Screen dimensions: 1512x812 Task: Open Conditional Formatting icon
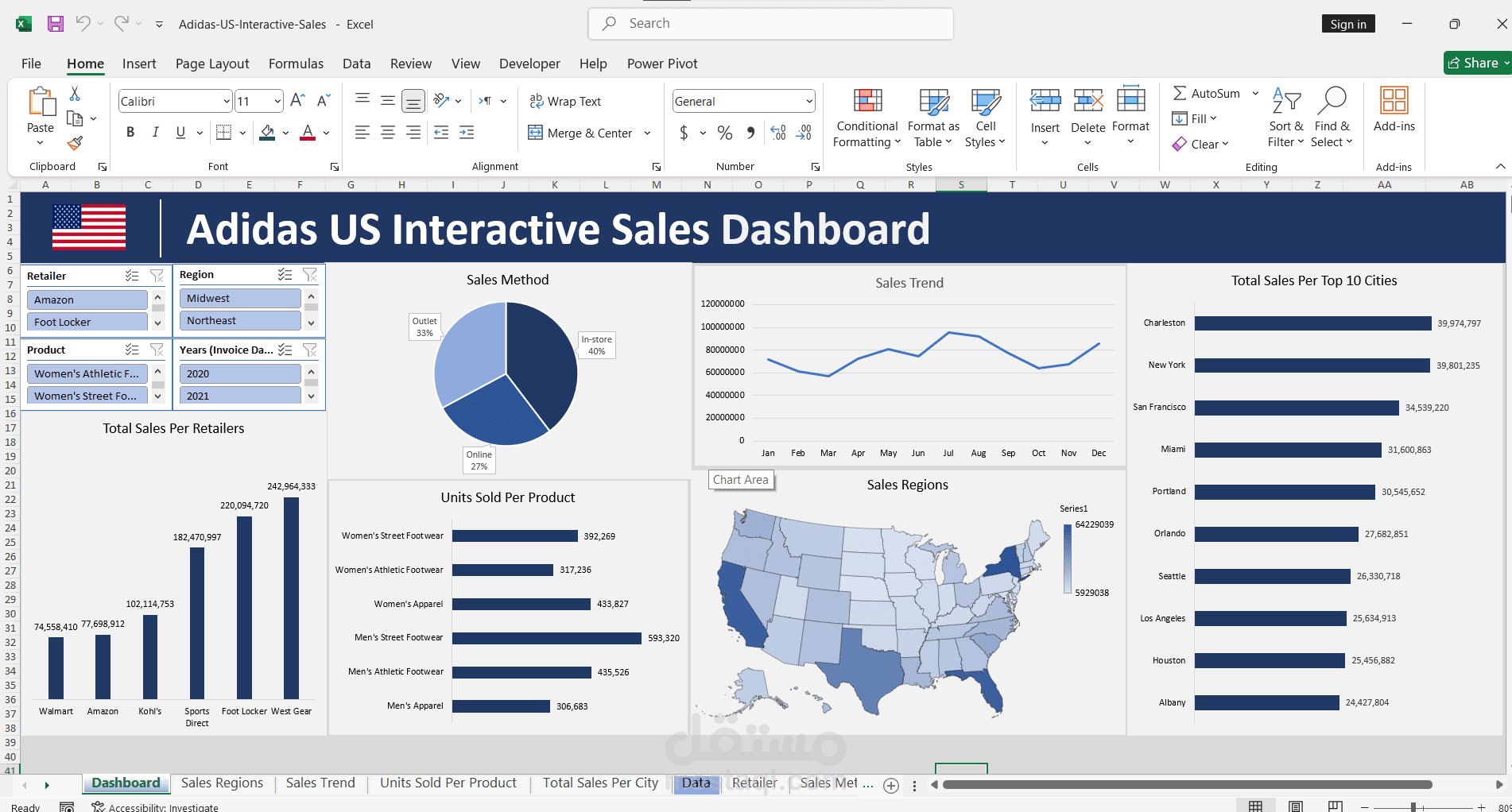point(867,101)
